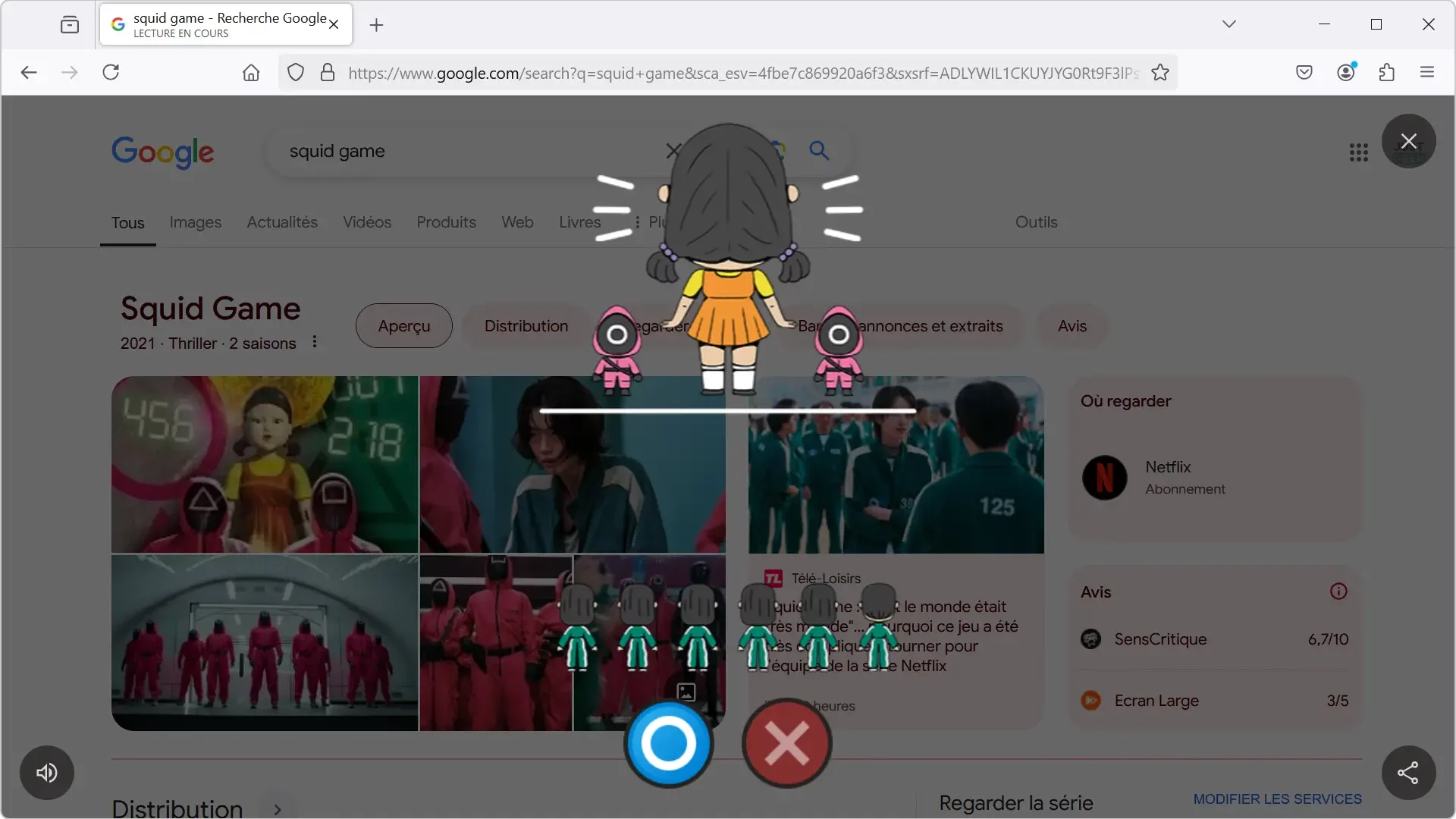The width and height of the screenshot is (1456, 819).
Task: Click Regarder la série heading
Action: pos(1016,803)
